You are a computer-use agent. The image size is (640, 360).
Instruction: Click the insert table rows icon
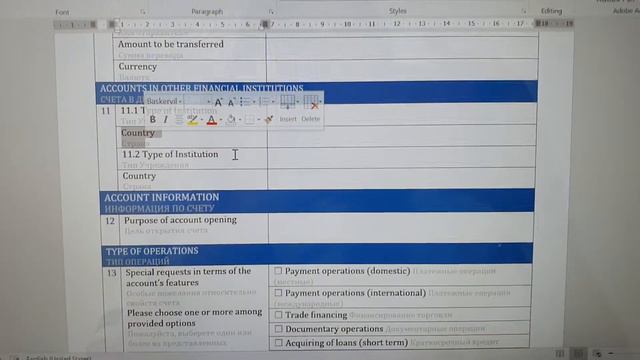click(x=287, y=102)
